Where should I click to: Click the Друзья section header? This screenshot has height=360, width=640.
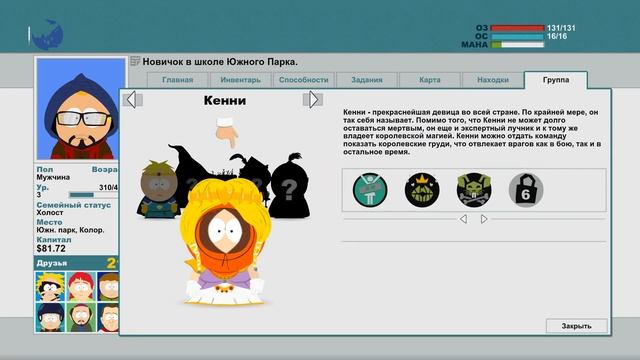[x=76, y=263]
